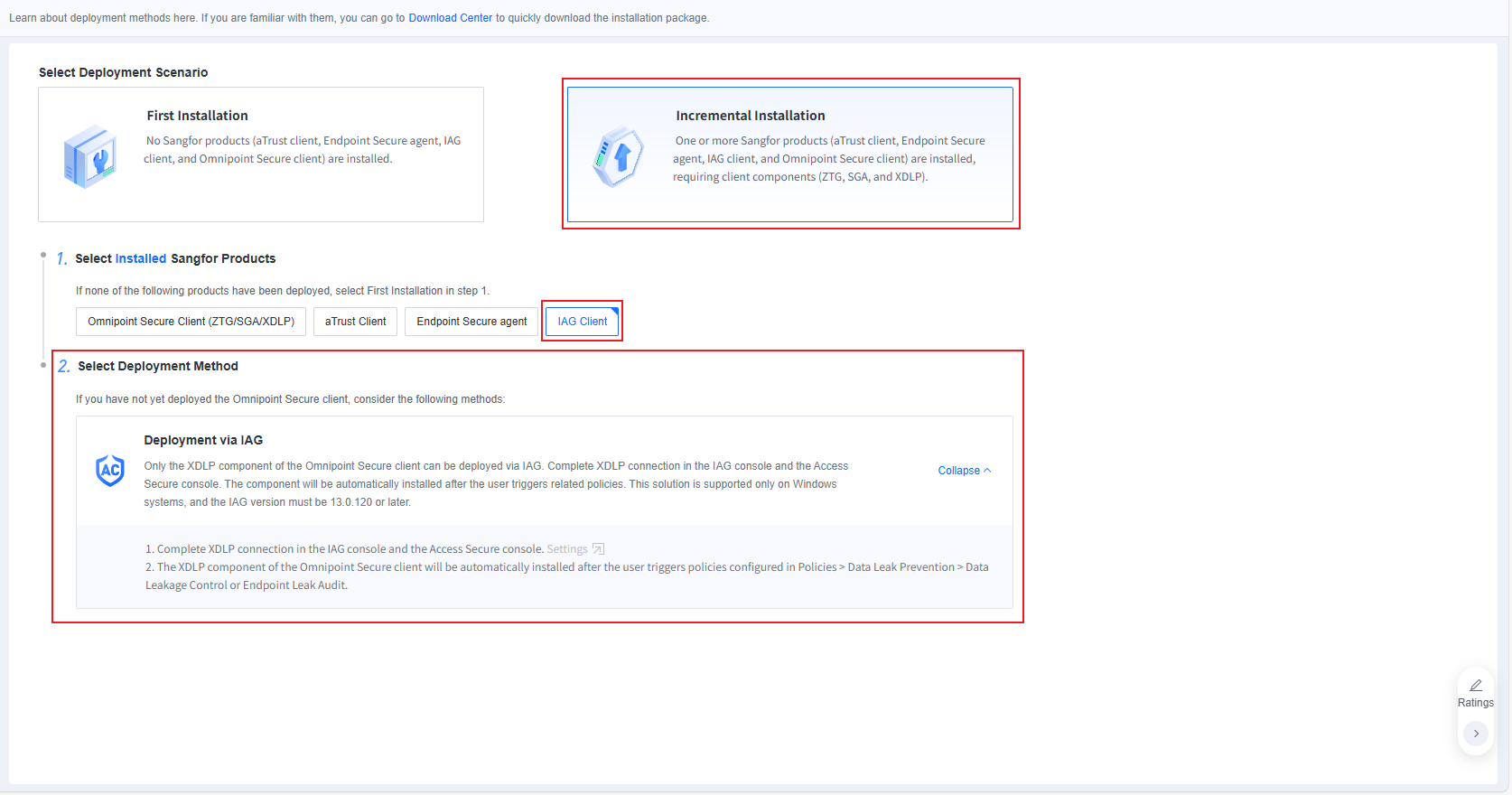Toggle Omnipoint Secure Client (ZTG/SGA/XDLP) product

[x=191, y=322]
